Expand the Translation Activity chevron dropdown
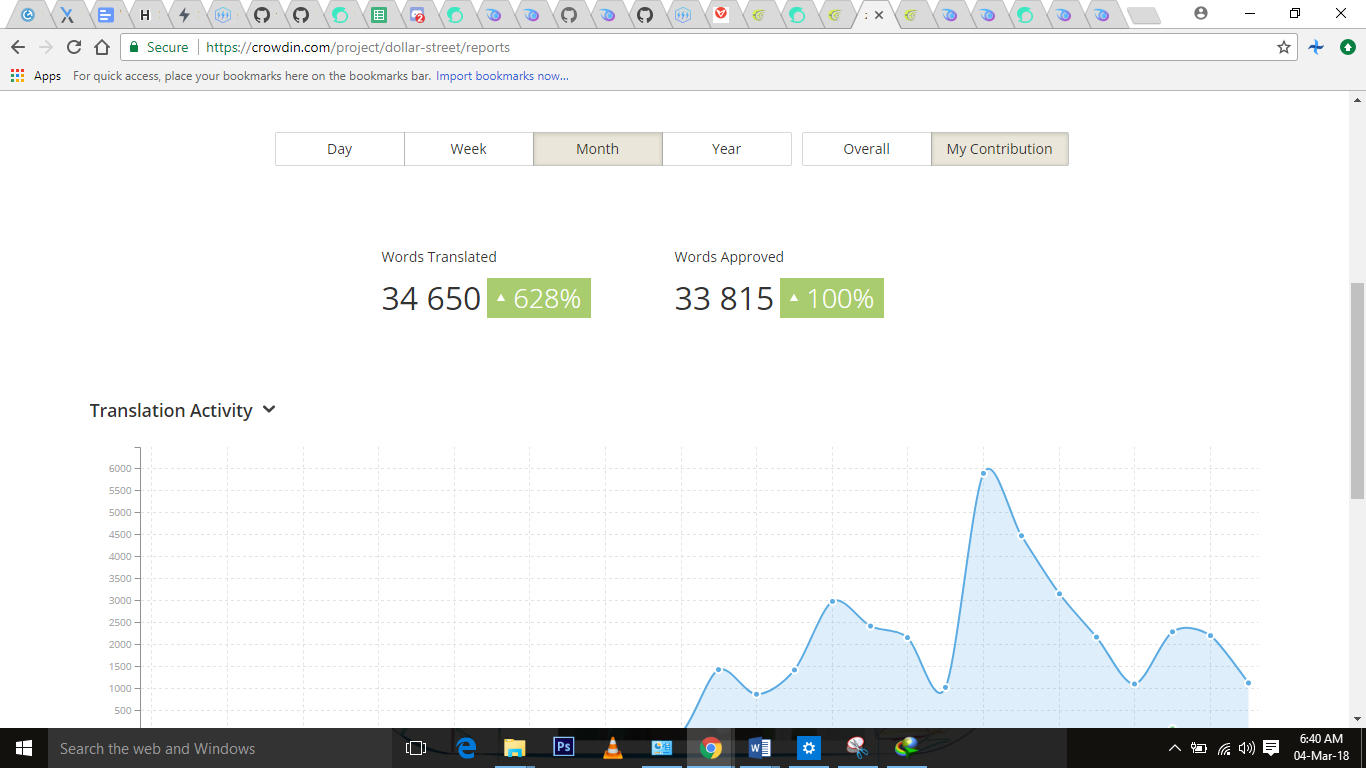The width and height of the screenshot is (1366, 768). (x=269, y=410)
